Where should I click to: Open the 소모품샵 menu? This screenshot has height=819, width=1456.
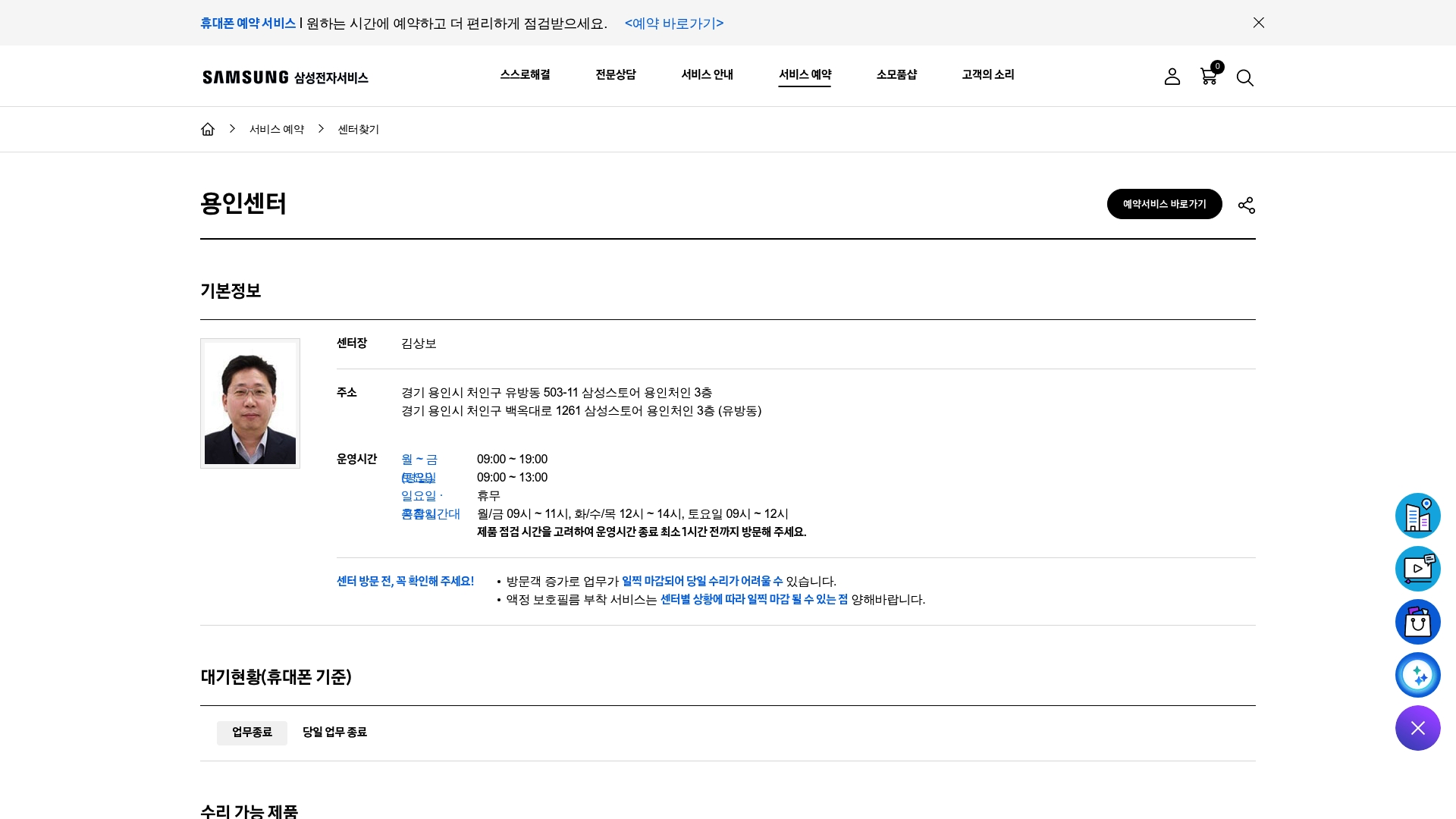coord(896,74)
